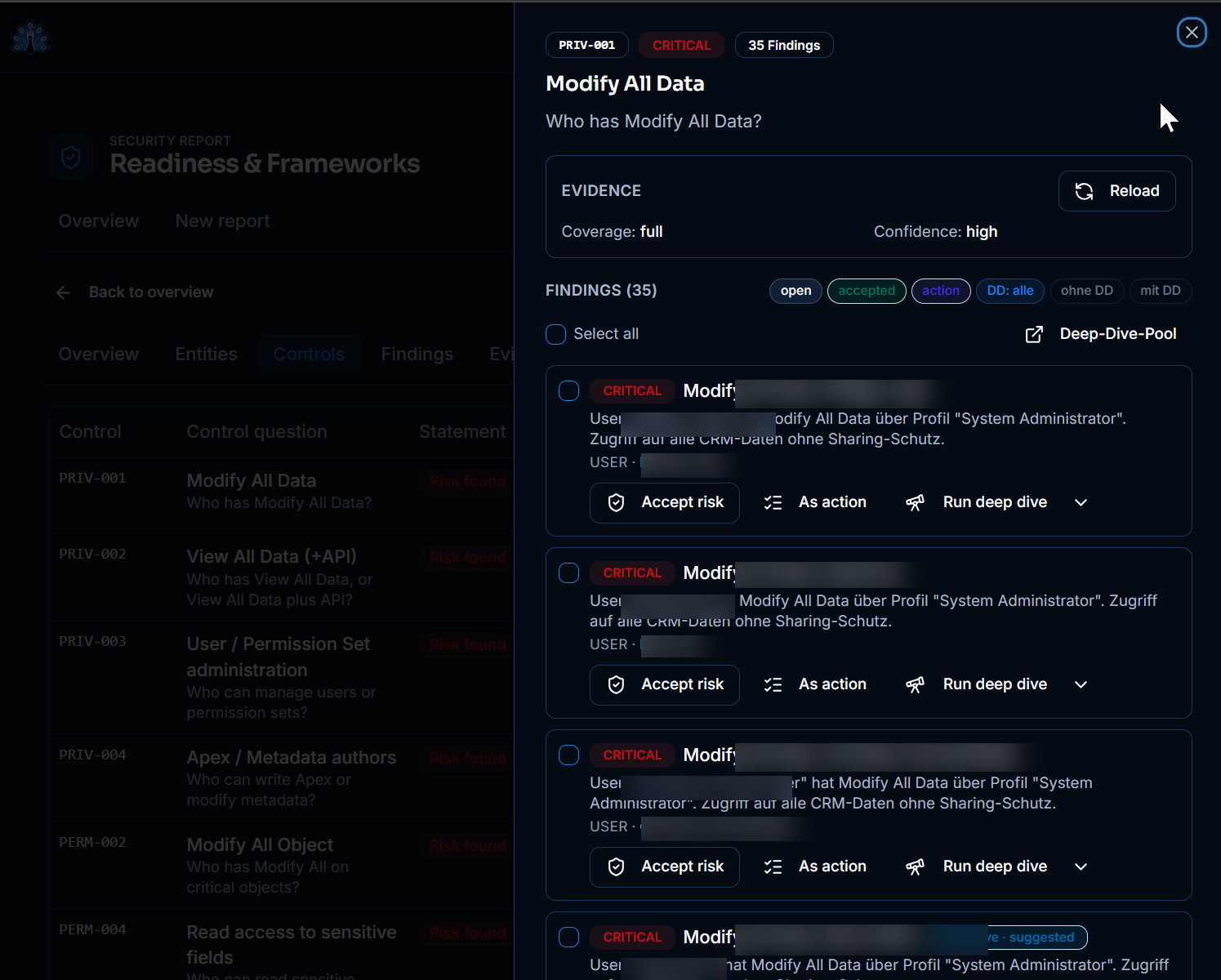Click the 35 Findings badge
Screen dimensions: 1221x980
784,46
